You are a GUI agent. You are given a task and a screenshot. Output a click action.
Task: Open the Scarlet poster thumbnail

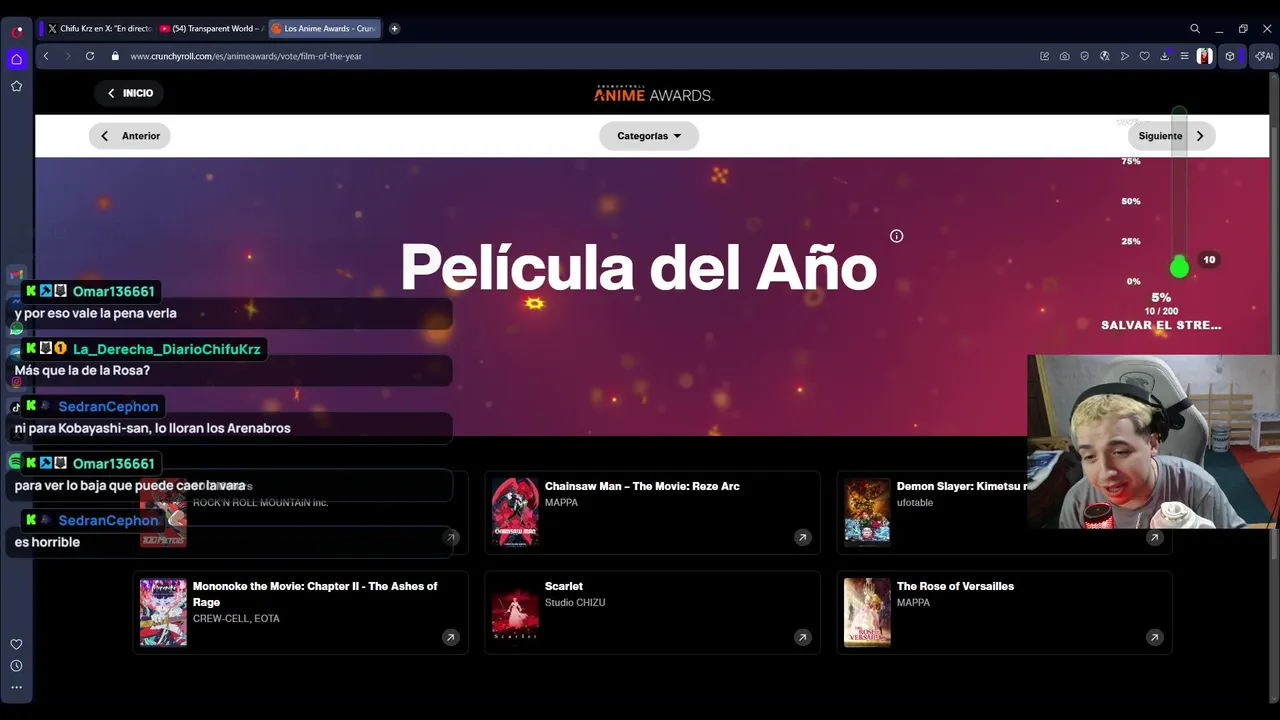[x=515, y=612]
